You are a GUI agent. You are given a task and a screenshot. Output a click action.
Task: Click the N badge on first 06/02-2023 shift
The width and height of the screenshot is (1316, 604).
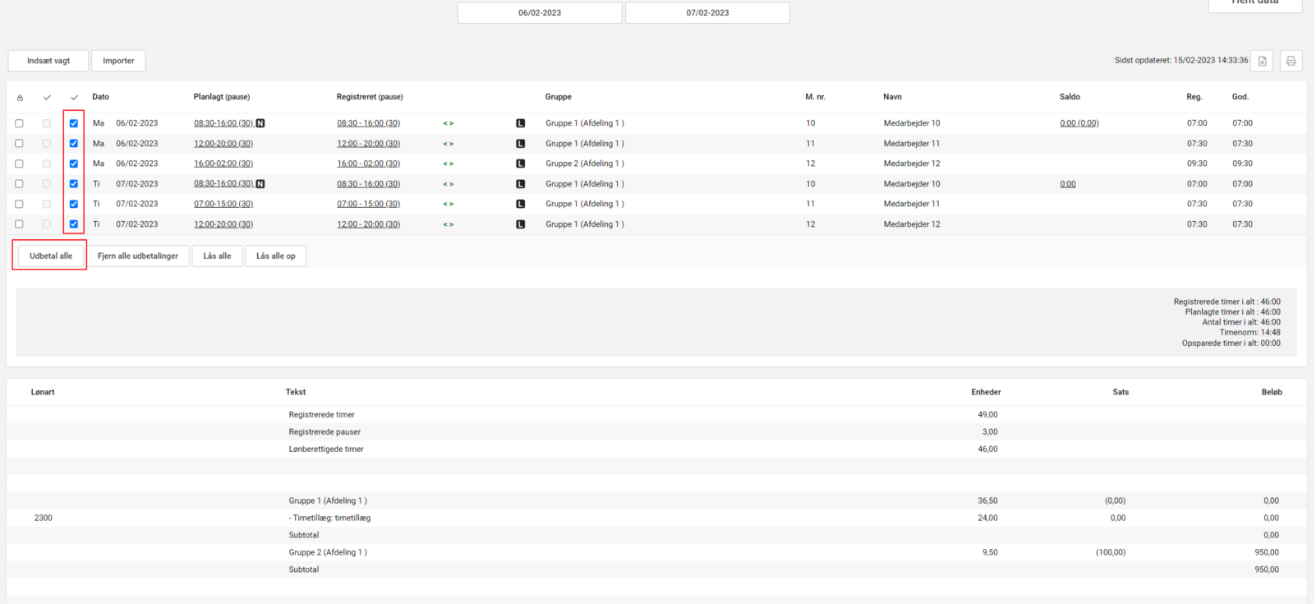tap(260, 124)
